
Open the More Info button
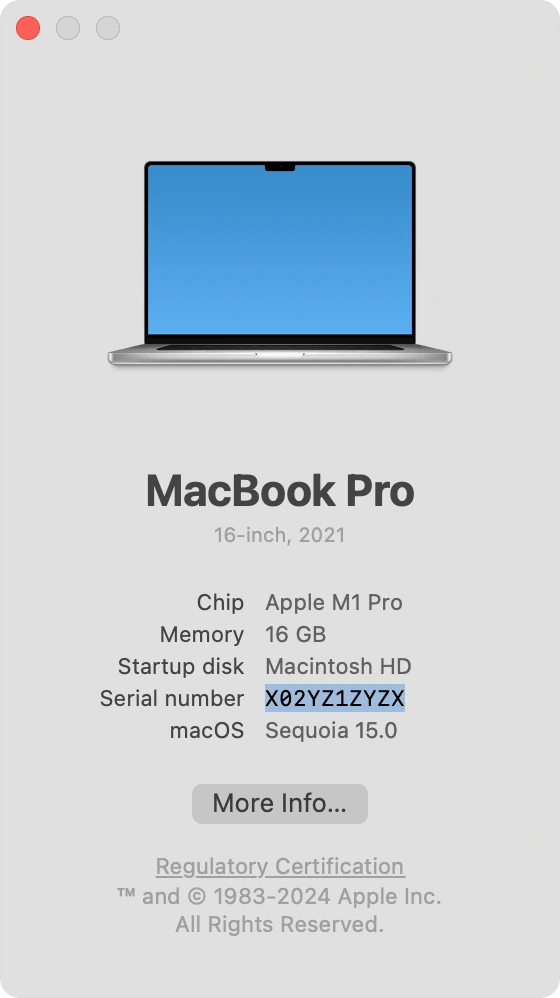coord(280,803)
